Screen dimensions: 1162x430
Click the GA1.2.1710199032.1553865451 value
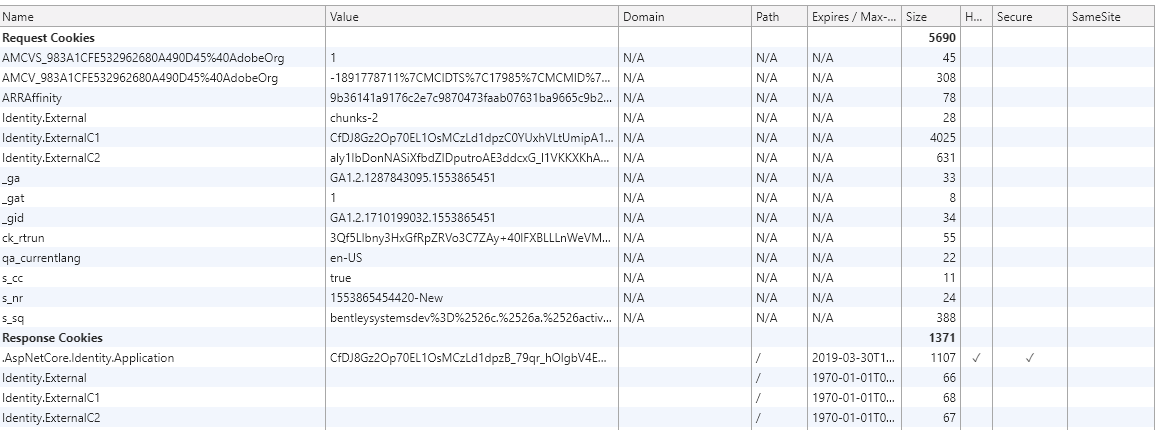(413, 217)
